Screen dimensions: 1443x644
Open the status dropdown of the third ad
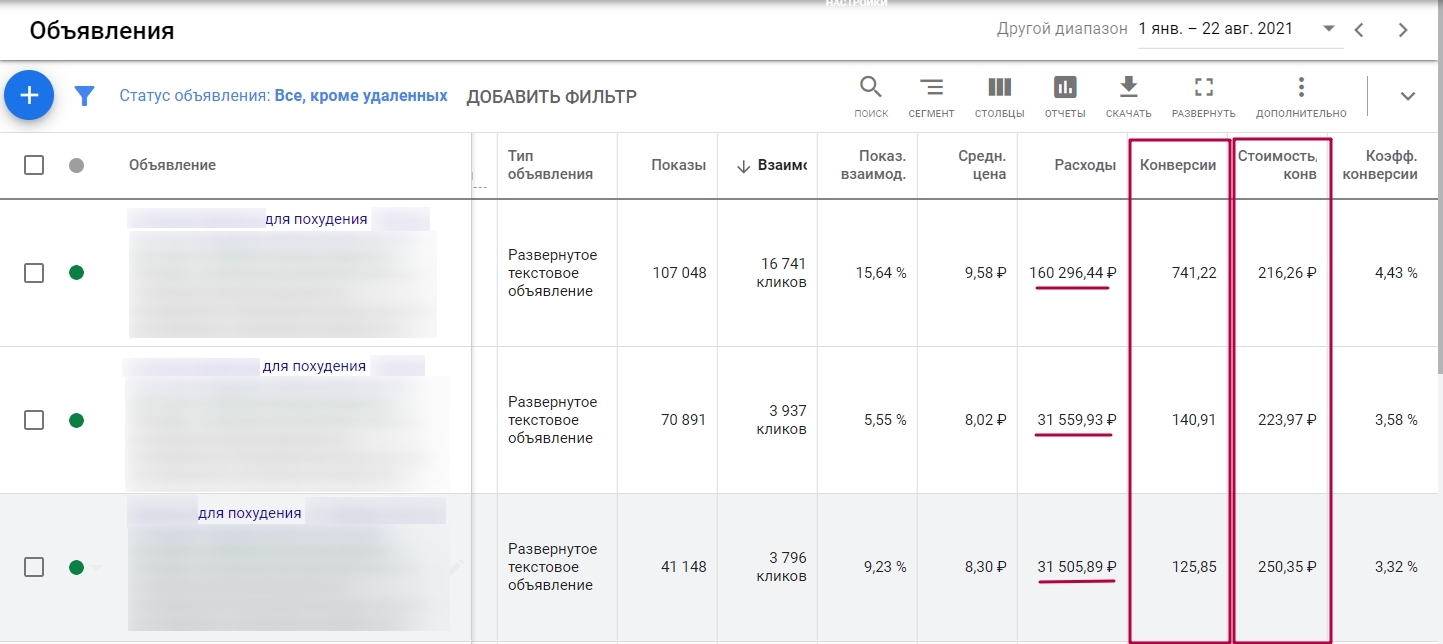point(96,567)
